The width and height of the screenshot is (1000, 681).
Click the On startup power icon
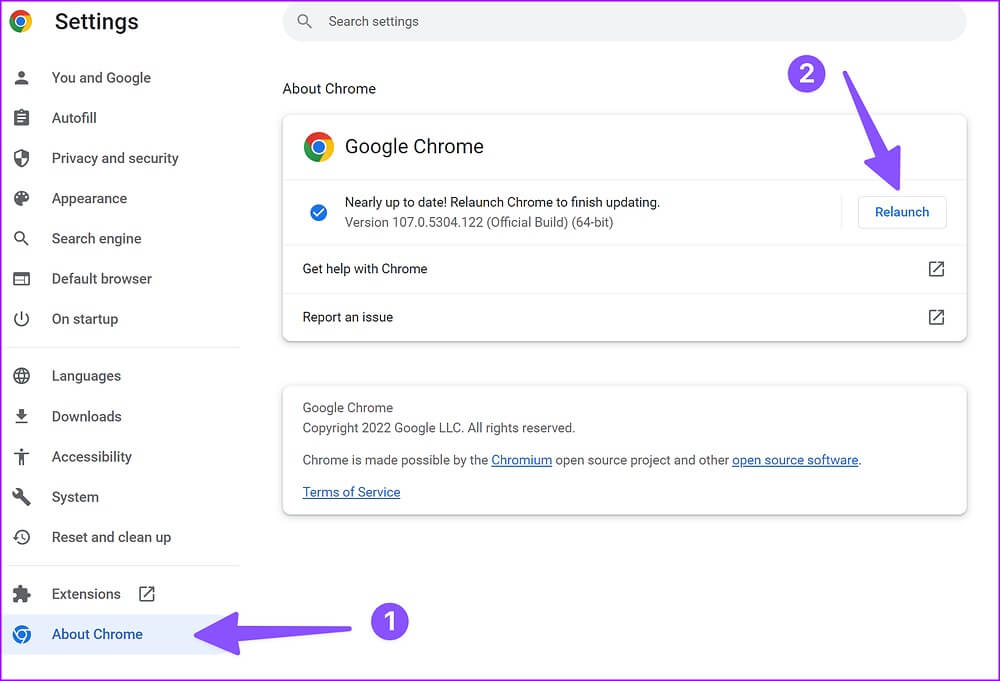[x=21, y=319]
